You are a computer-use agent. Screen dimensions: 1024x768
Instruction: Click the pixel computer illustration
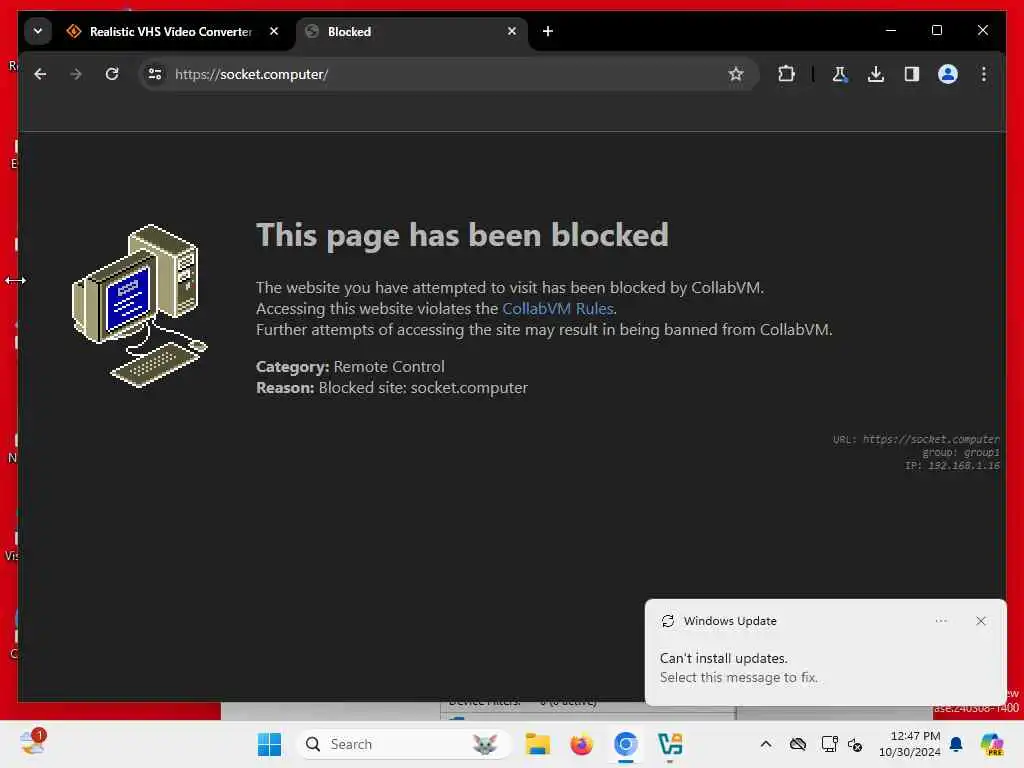[139, 306]
